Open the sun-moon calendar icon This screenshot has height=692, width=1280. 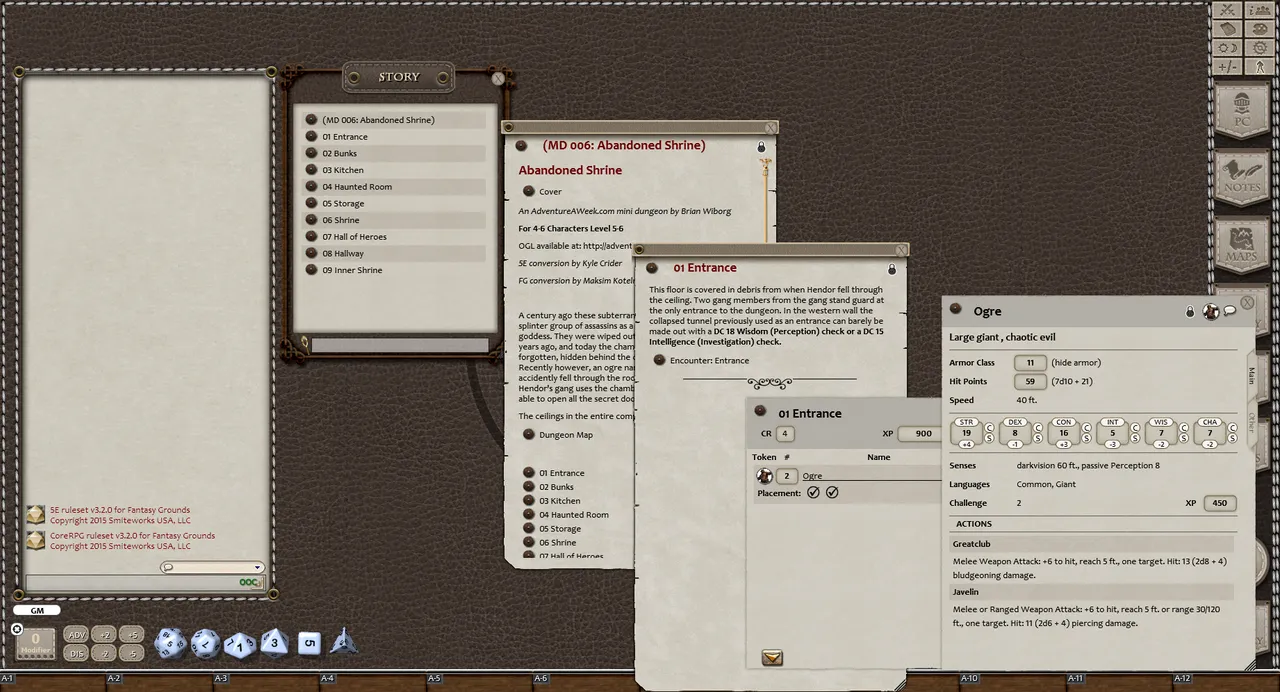click(x=1228, y=48)
